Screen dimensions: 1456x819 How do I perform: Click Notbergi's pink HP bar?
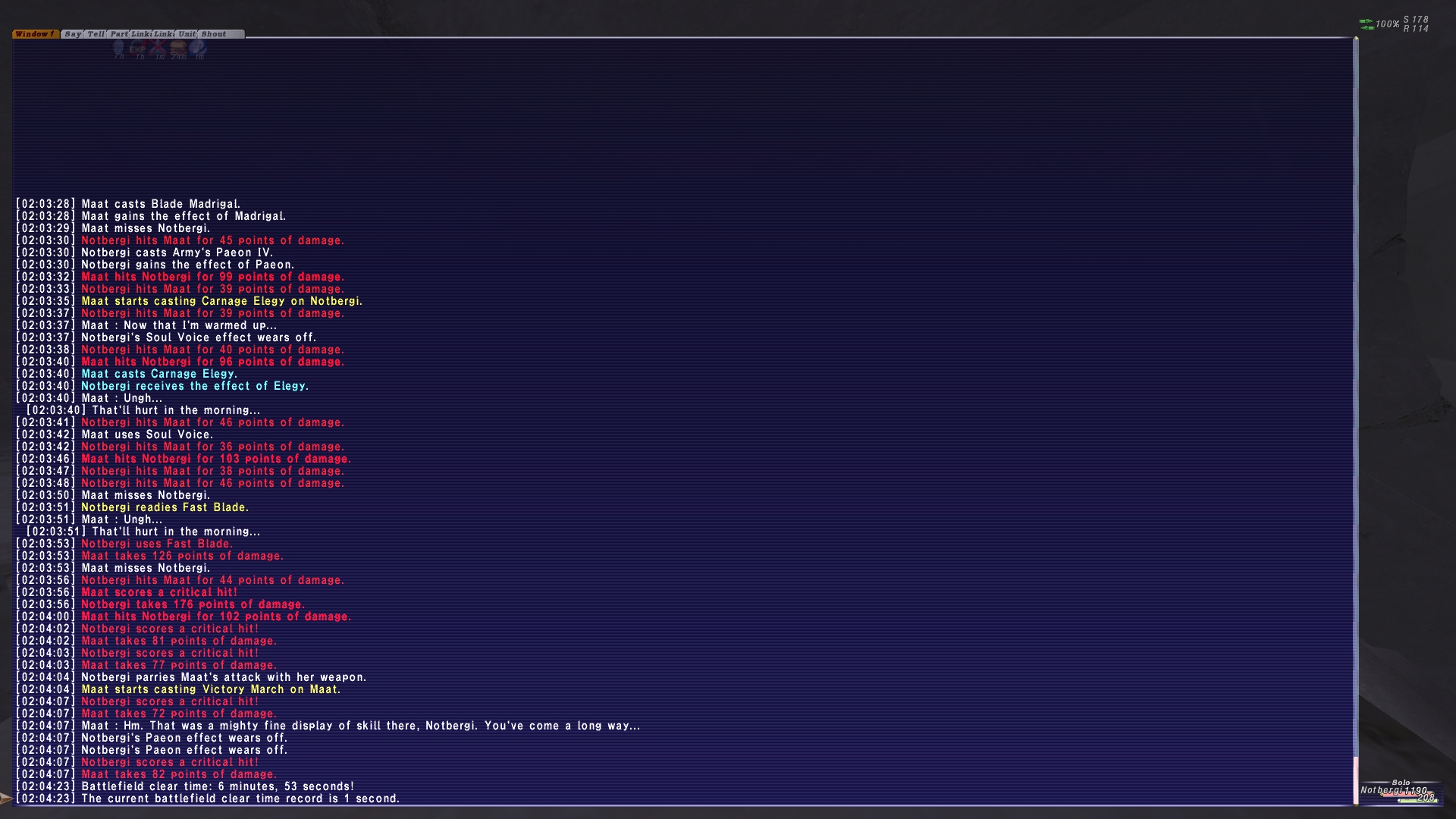(1407, 794)
